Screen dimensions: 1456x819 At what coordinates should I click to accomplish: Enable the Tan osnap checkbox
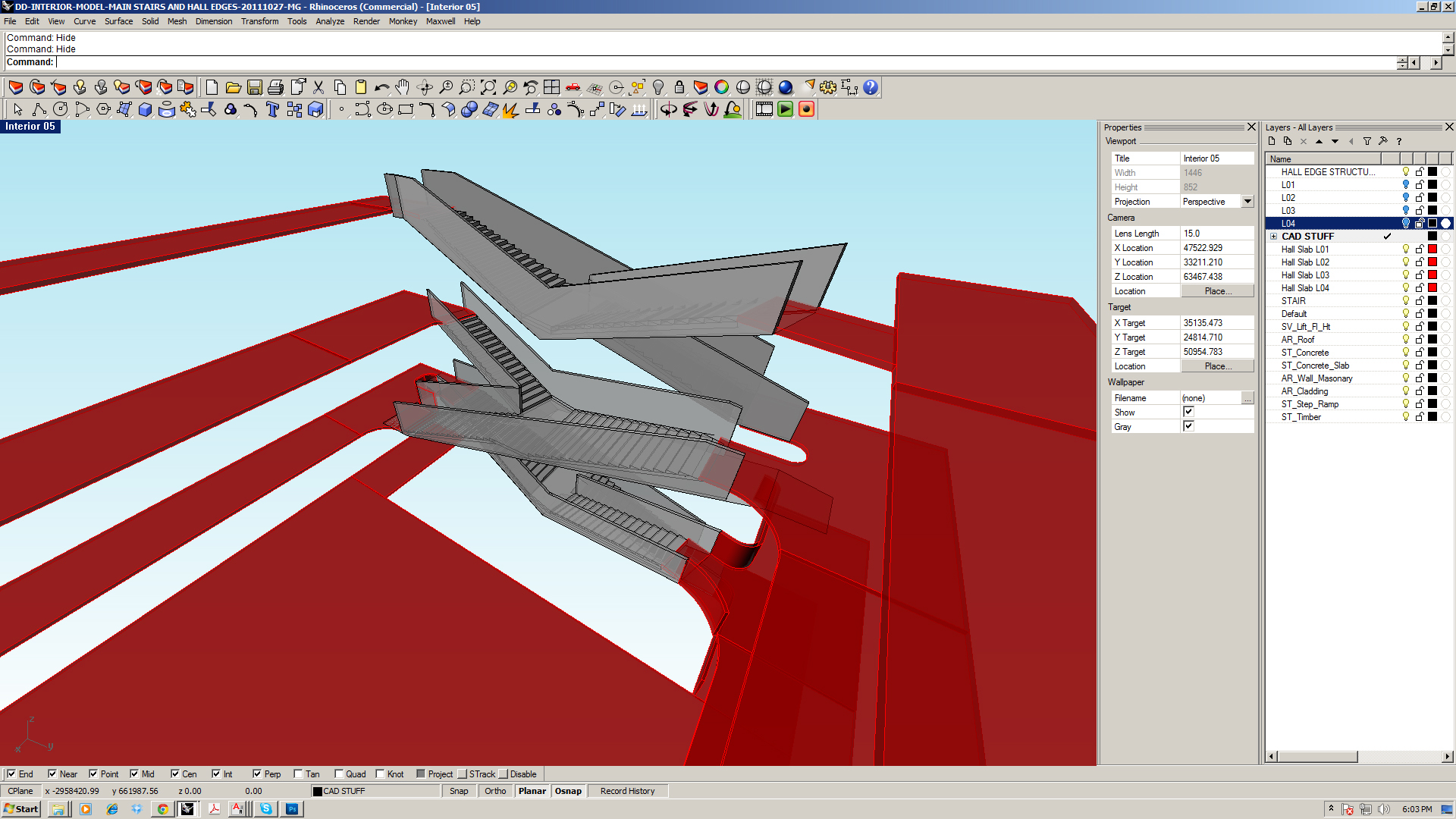299,773
